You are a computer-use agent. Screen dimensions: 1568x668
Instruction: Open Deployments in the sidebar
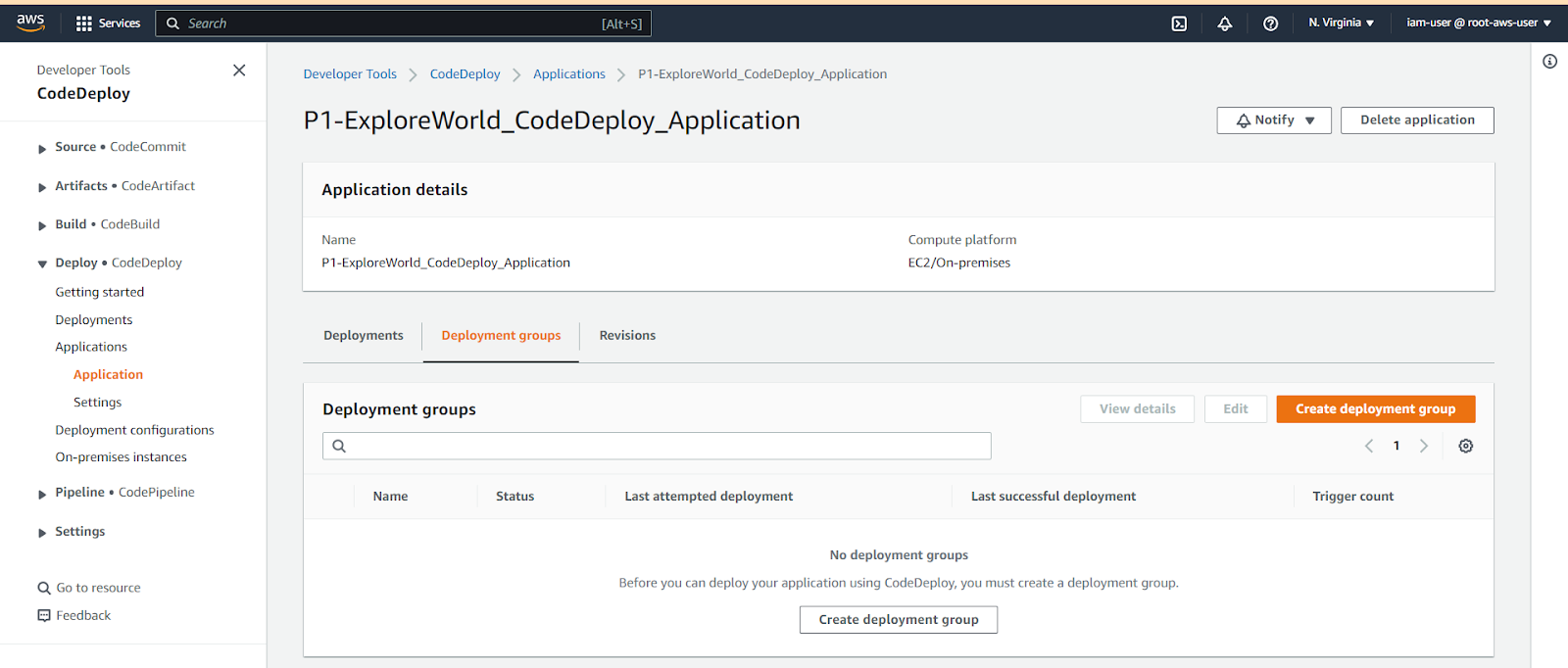[x=94, y=319]
